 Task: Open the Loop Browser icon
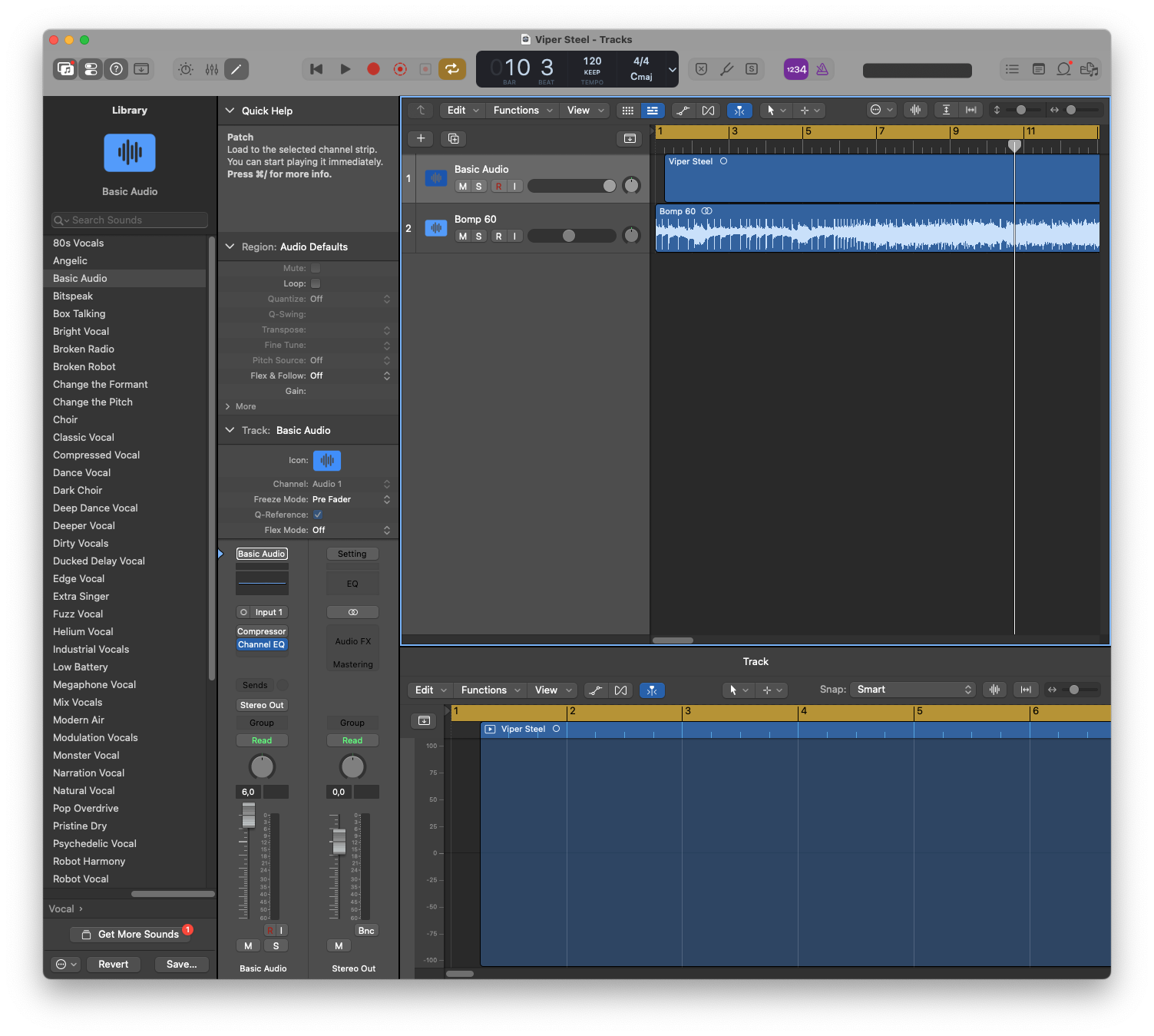[1063, 69]
